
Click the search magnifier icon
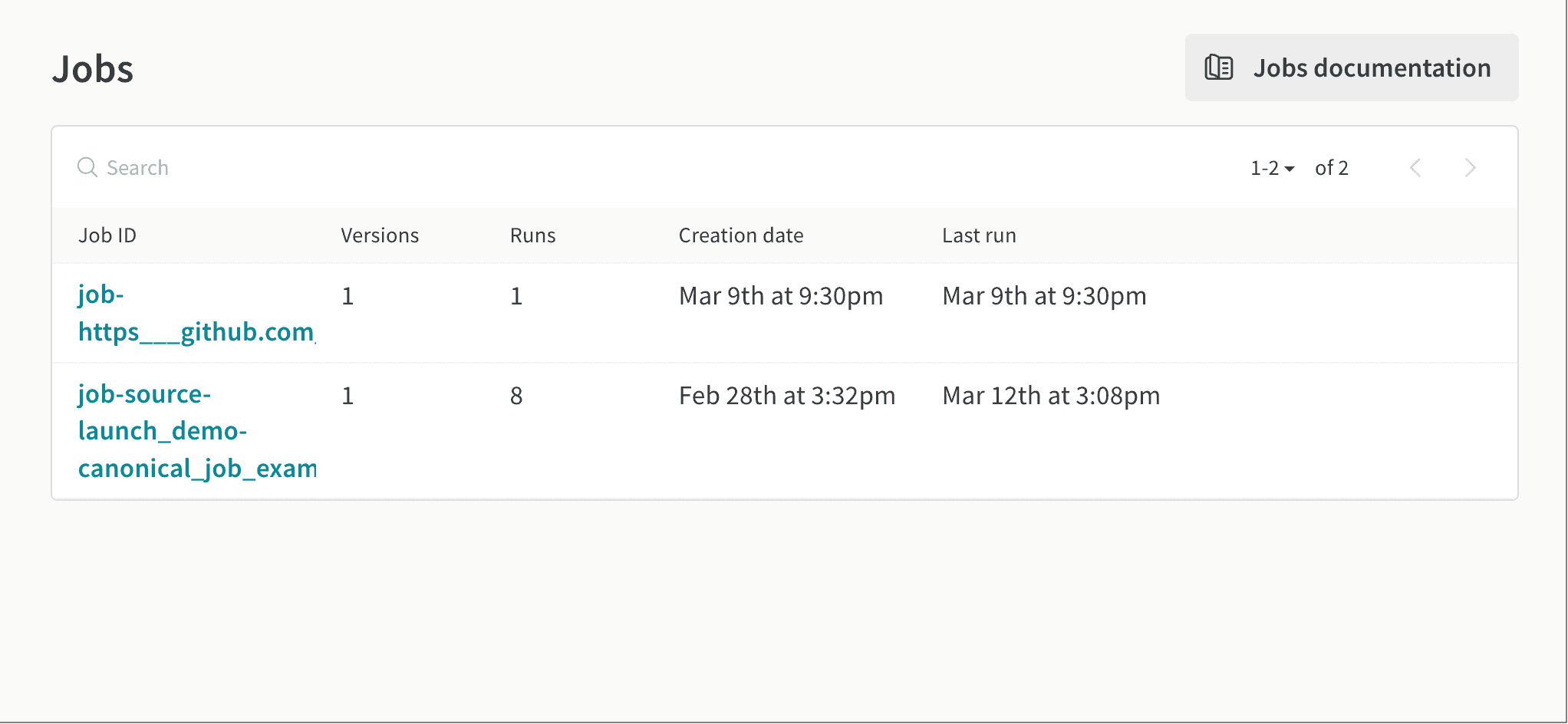pos(87,167)
